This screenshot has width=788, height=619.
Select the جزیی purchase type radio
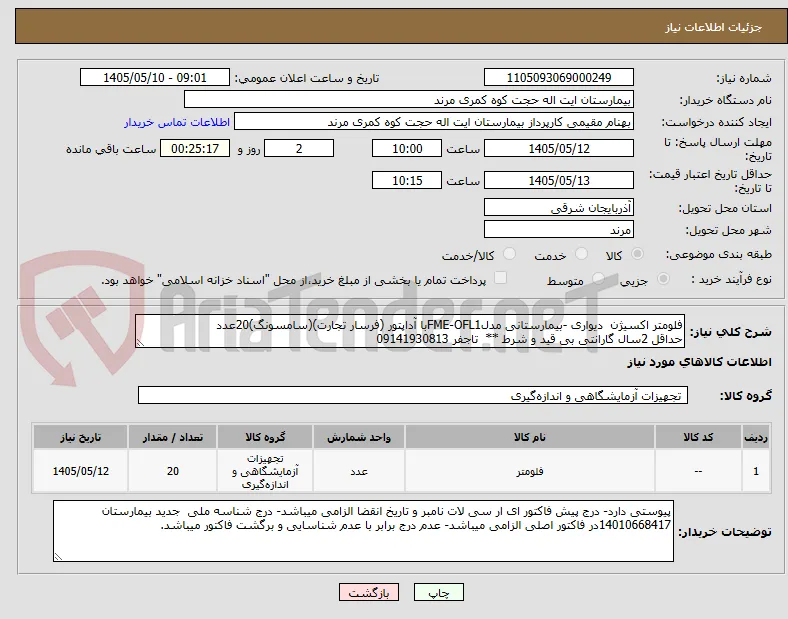tap(663, 279)
